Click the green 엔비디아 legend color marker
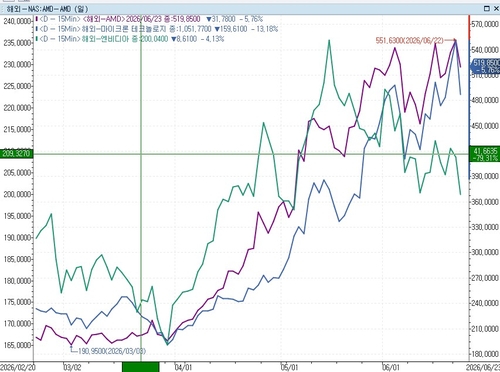Screen dimensions: 500x372 36,39
